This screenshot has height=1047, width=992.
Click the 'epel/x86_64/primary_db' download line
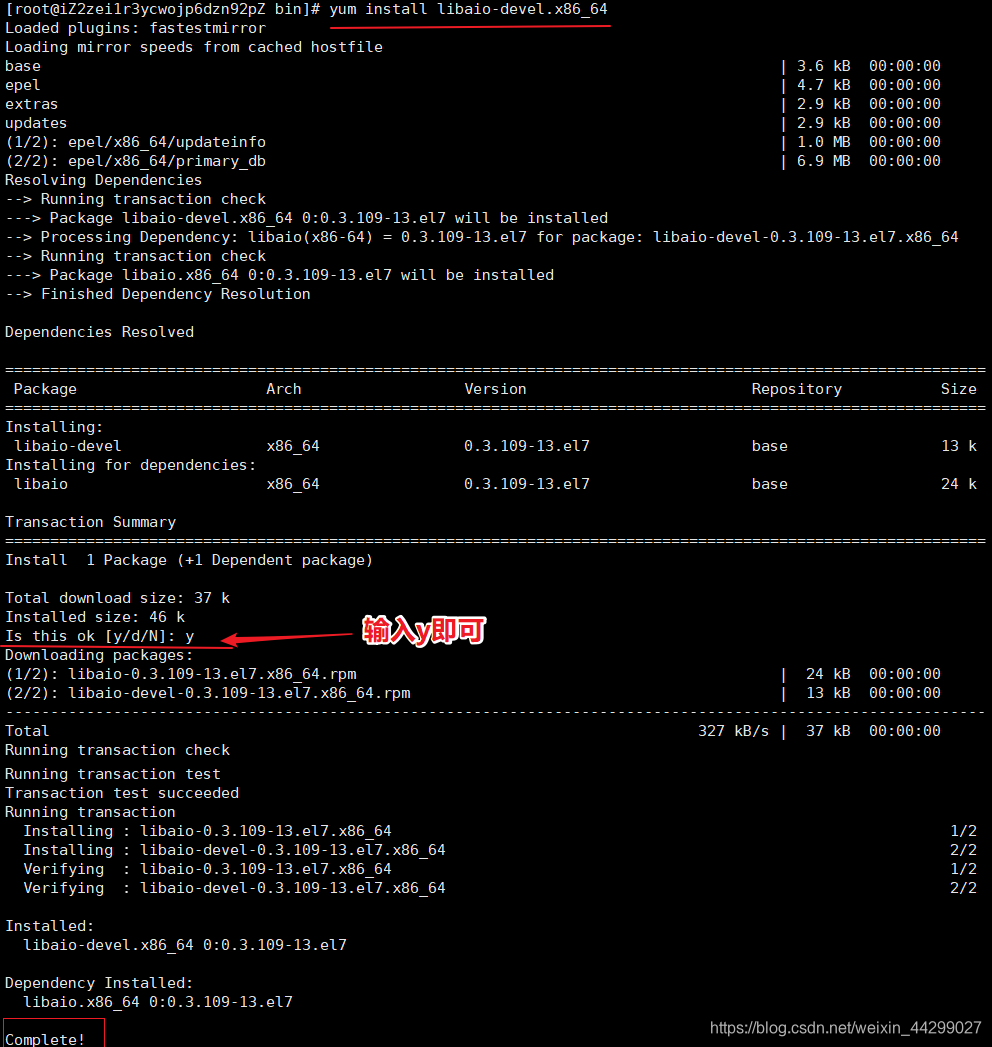(473, 161)
